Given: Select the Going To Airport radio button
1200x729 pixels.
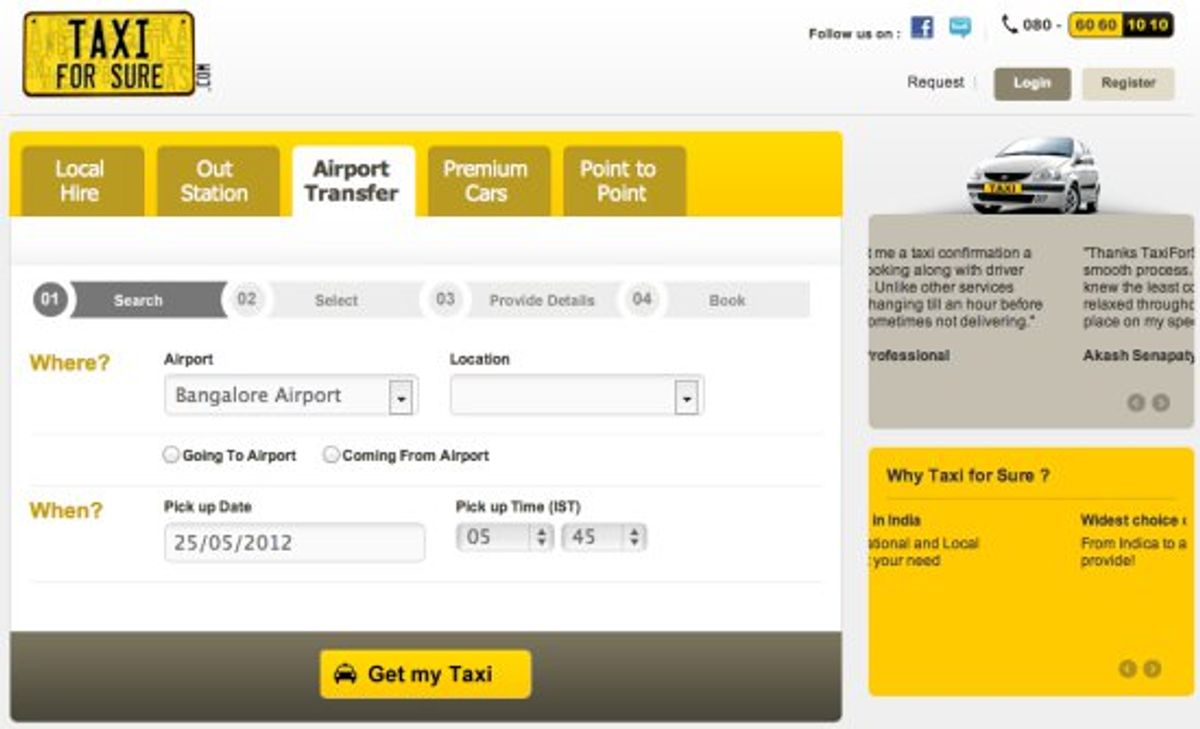Looking at the screenshot, I should click(171, 454).
